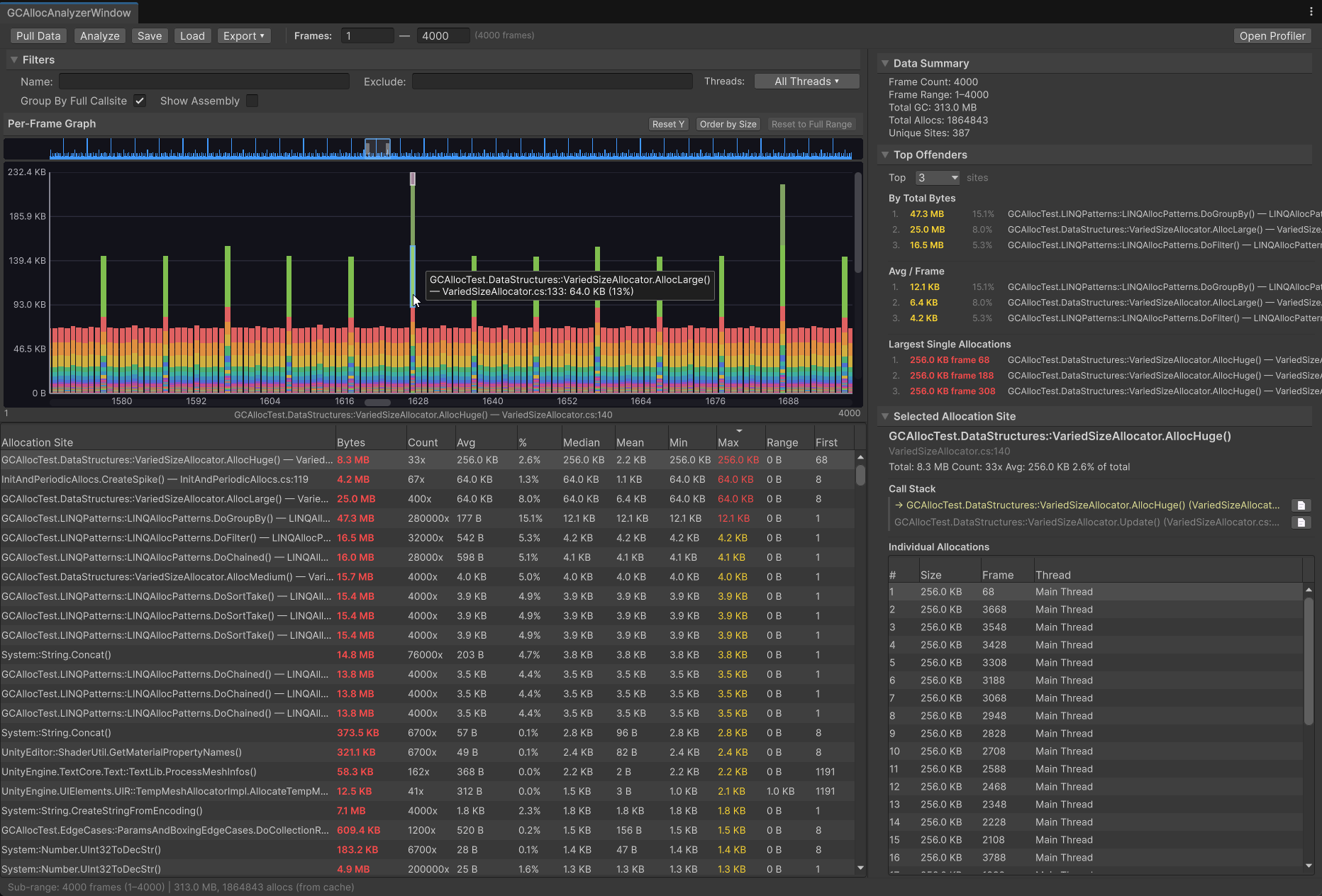
Task: Open the Export dropdown menu
Action: (x=243, y=36)
